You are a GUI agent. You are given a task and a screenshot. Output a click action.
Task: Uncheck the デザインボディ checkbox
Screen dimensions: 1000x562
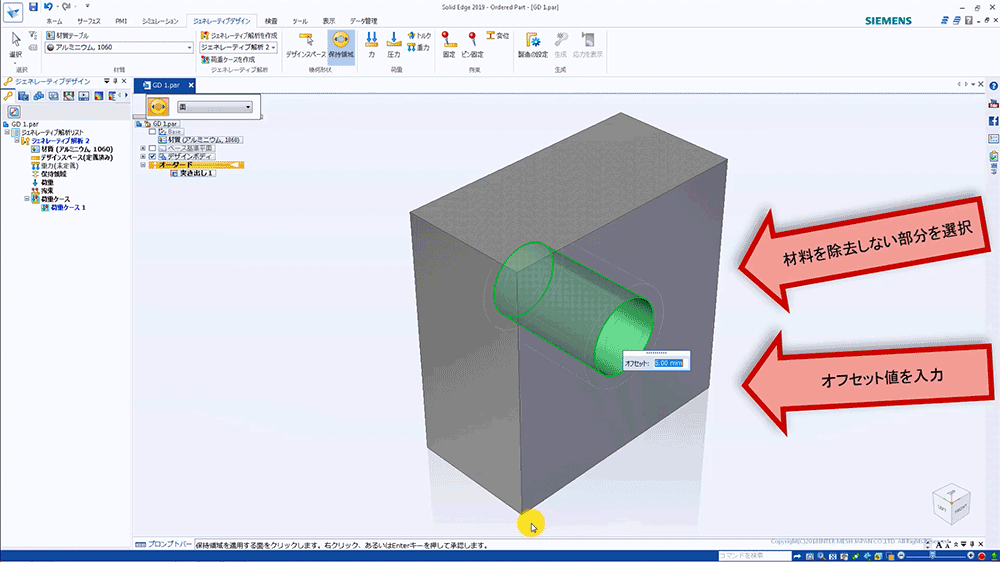pyautogui.click(x=152, y=156)
